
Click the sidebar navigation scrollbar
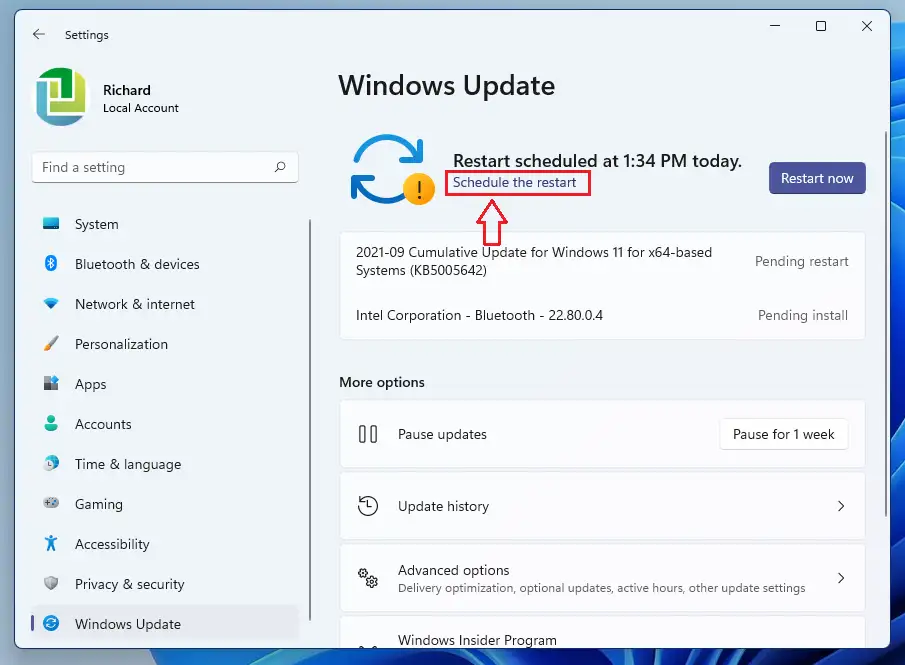[x=310, y=420]
